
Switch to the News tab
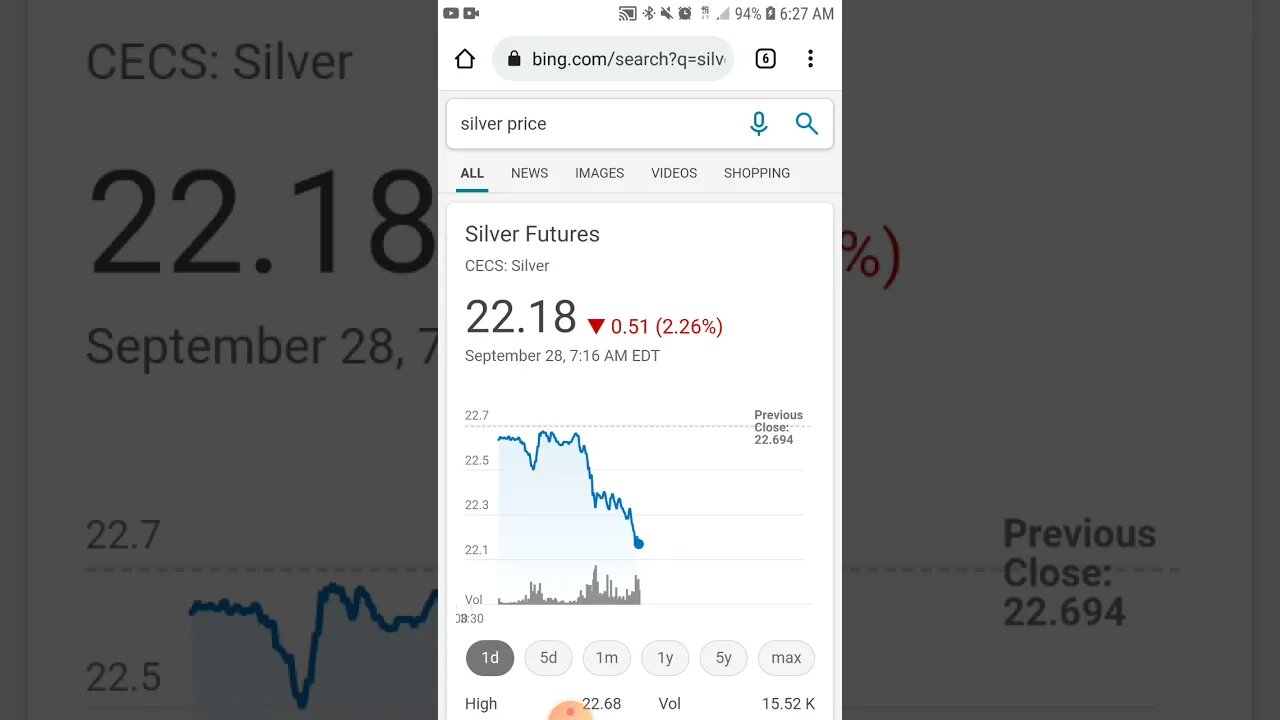[x=529, y=173]
